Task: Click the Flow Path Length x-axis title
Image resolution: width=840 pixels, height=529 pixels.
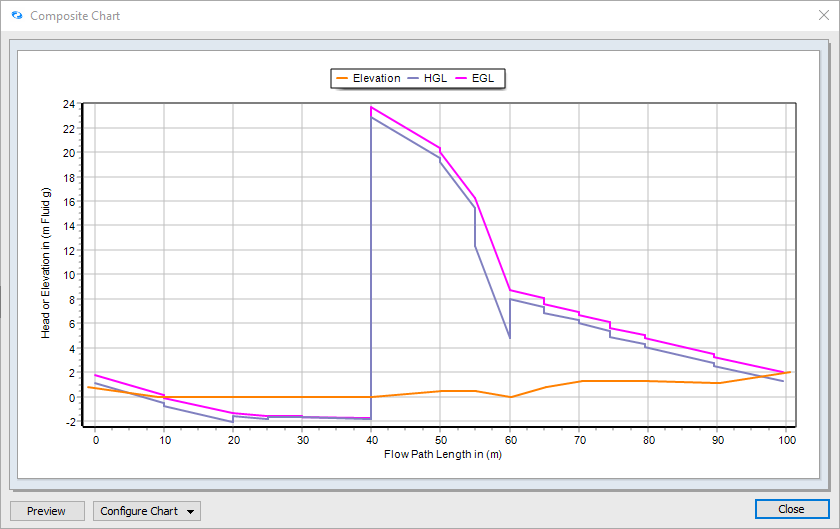Action: (442, 454)
